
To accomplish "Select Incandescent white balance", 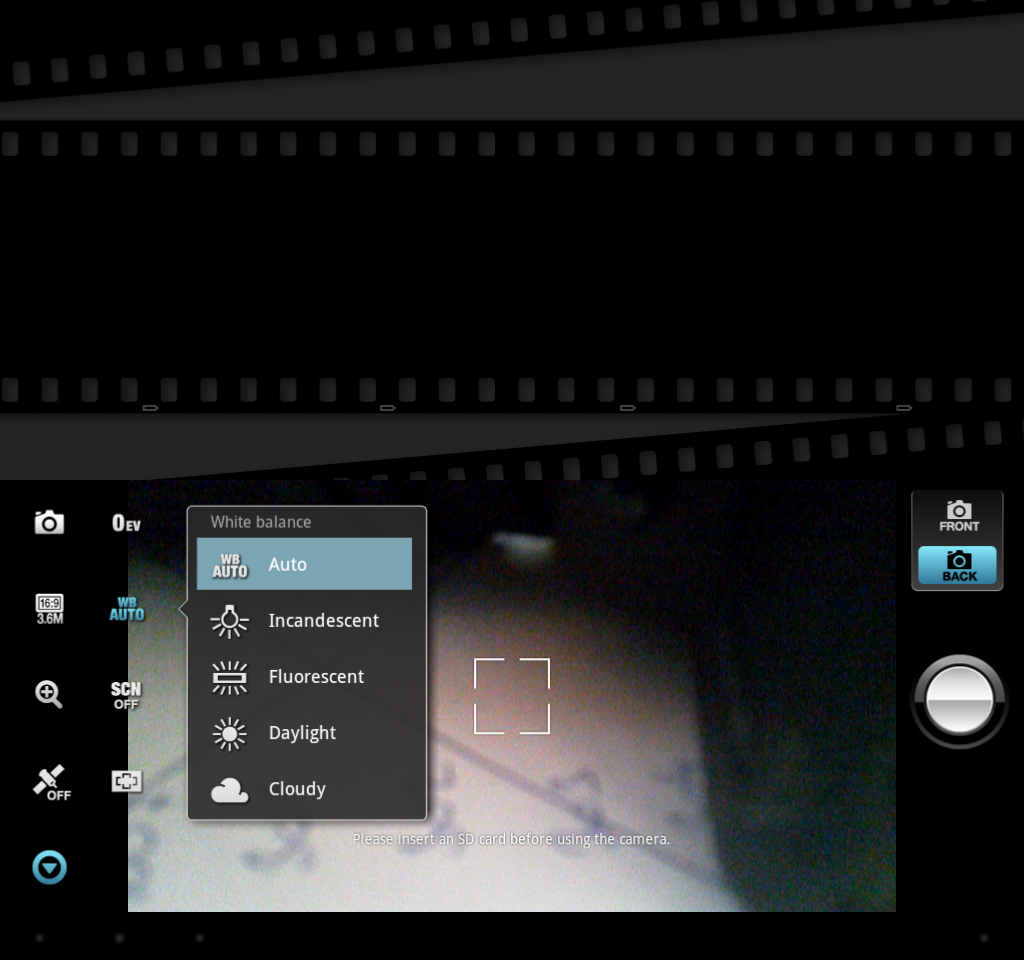I will click(x=304, y=620).
